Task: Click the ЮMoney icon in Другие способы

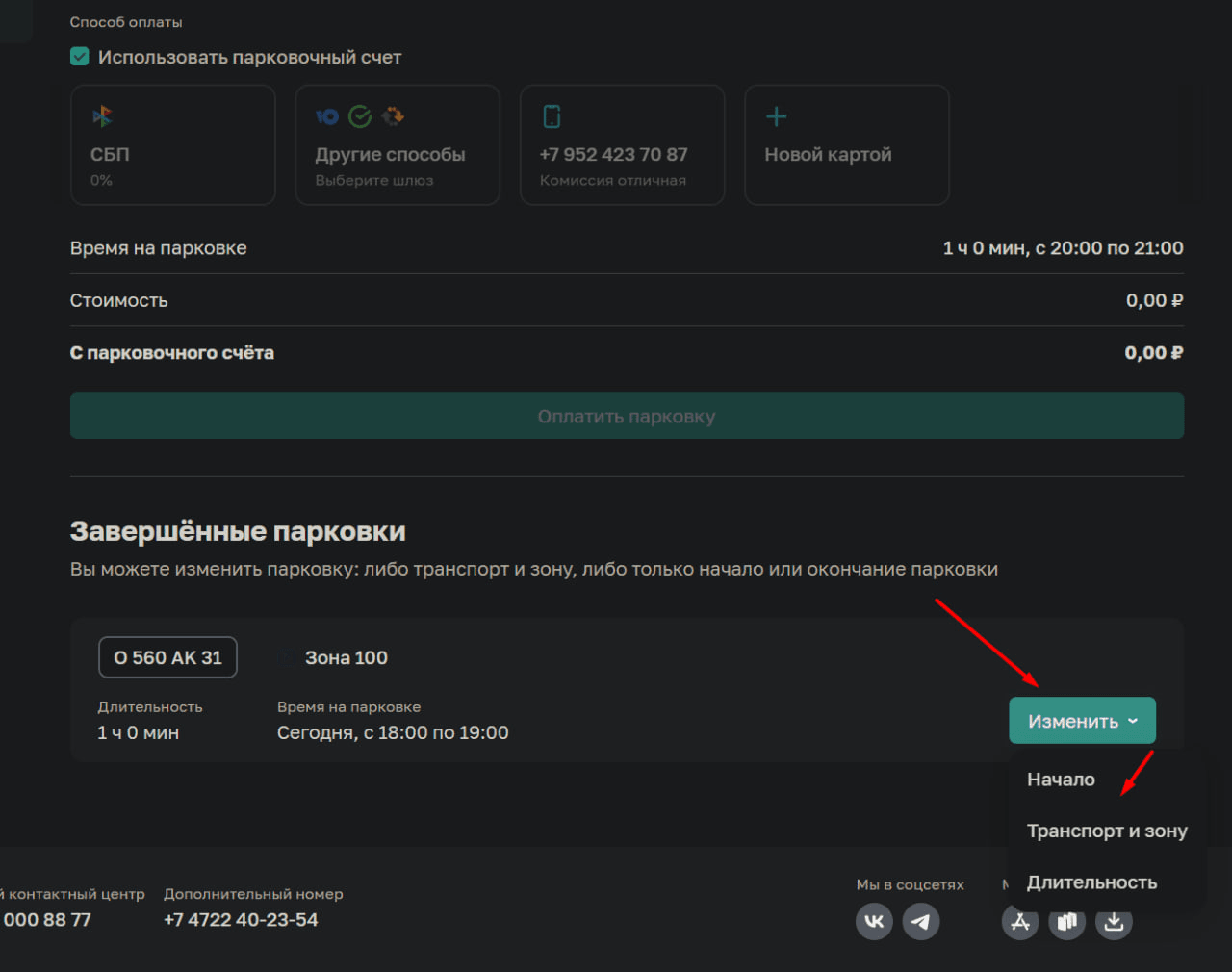Action: coord(327,117)
